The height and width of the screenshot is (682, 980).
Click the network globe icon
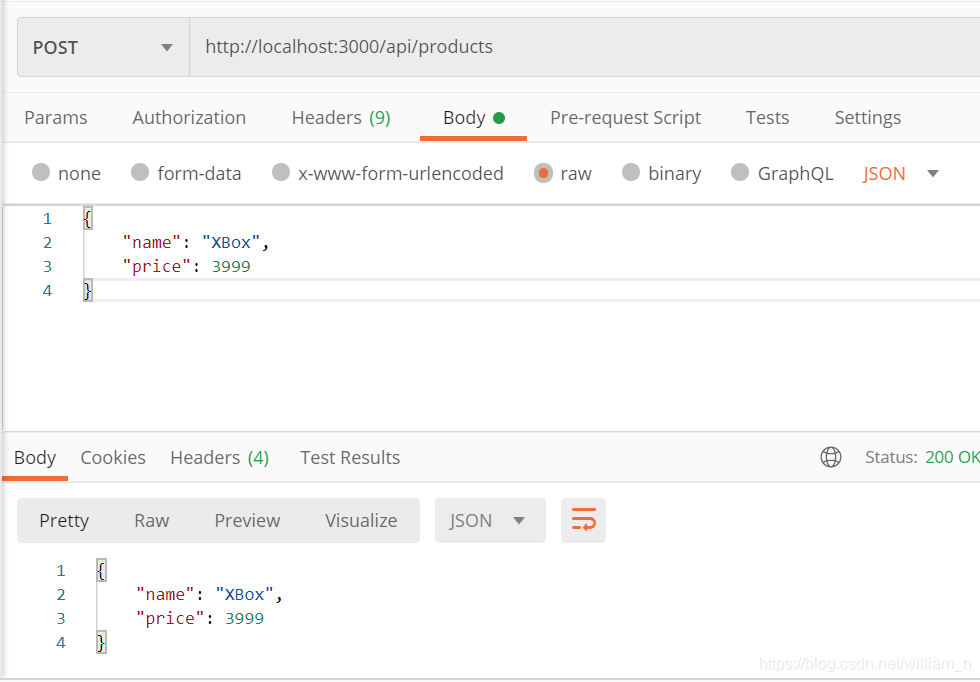point(831,457)
